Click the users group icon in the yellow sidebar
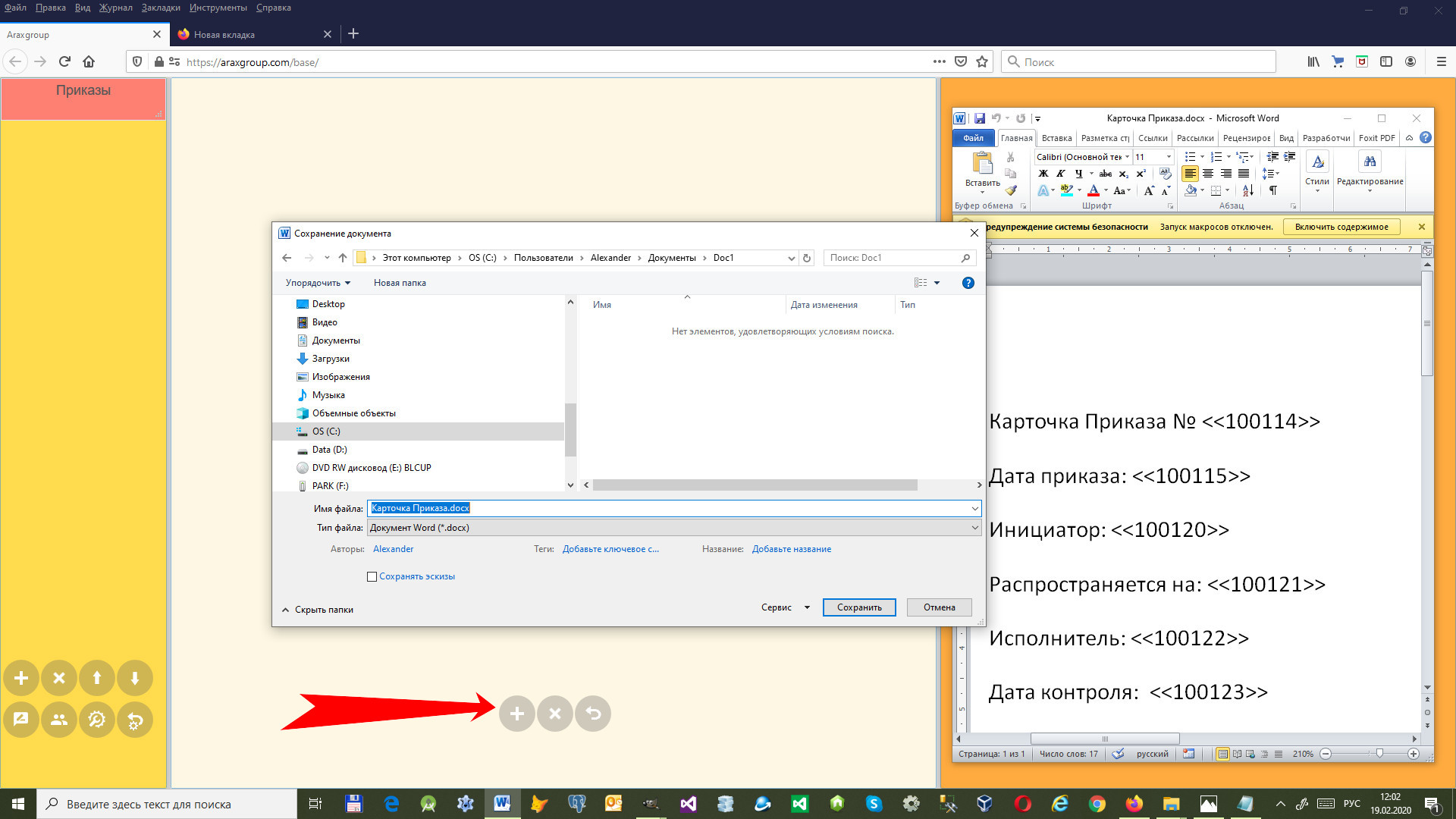This screenshot has height=819, width=1456. coord(59,720)
